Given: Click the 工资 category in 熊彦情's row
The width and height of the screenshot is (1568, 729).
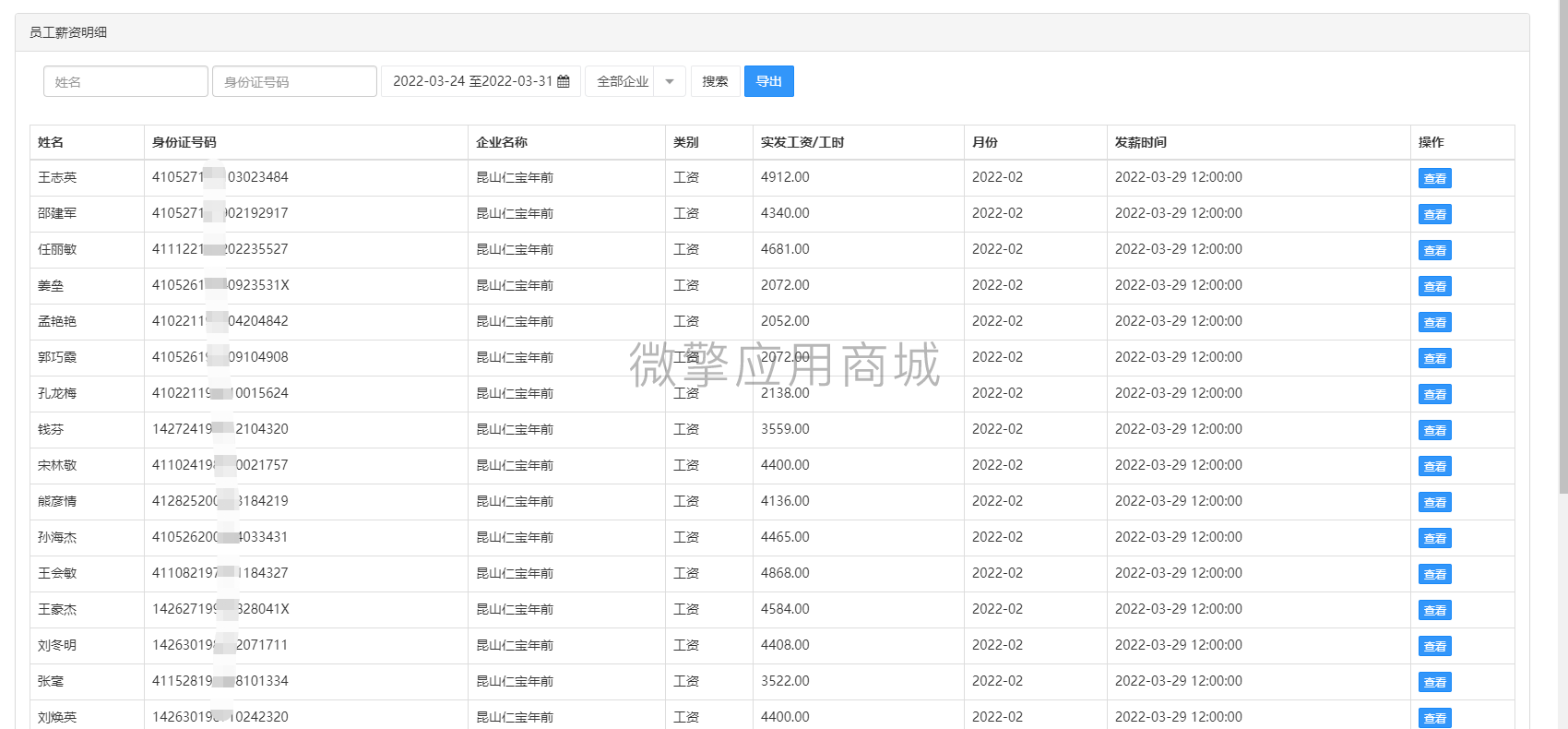Looking at the screenshot, I should 686,501.
